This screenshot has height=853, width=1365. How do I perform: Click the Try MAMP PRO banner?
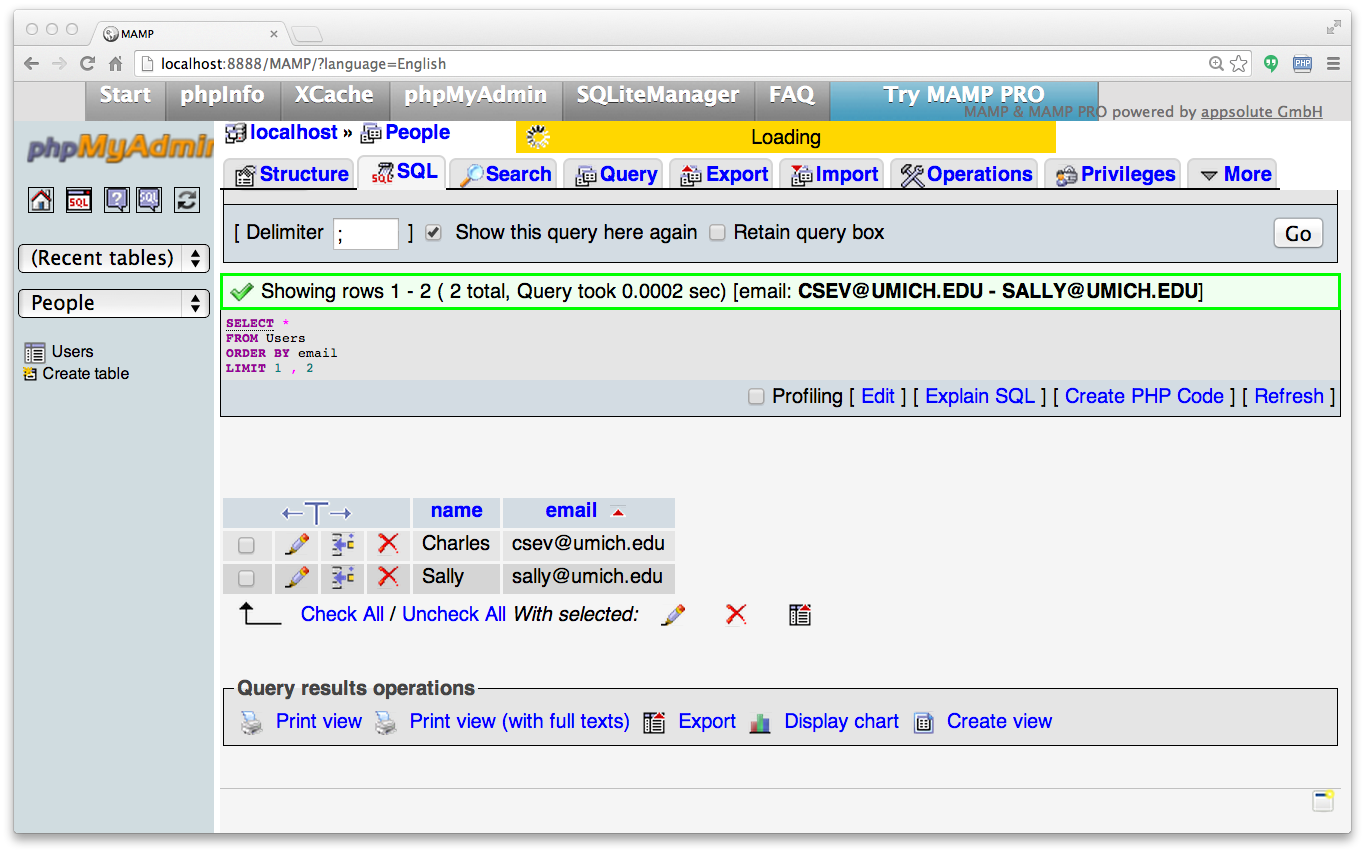964,96
